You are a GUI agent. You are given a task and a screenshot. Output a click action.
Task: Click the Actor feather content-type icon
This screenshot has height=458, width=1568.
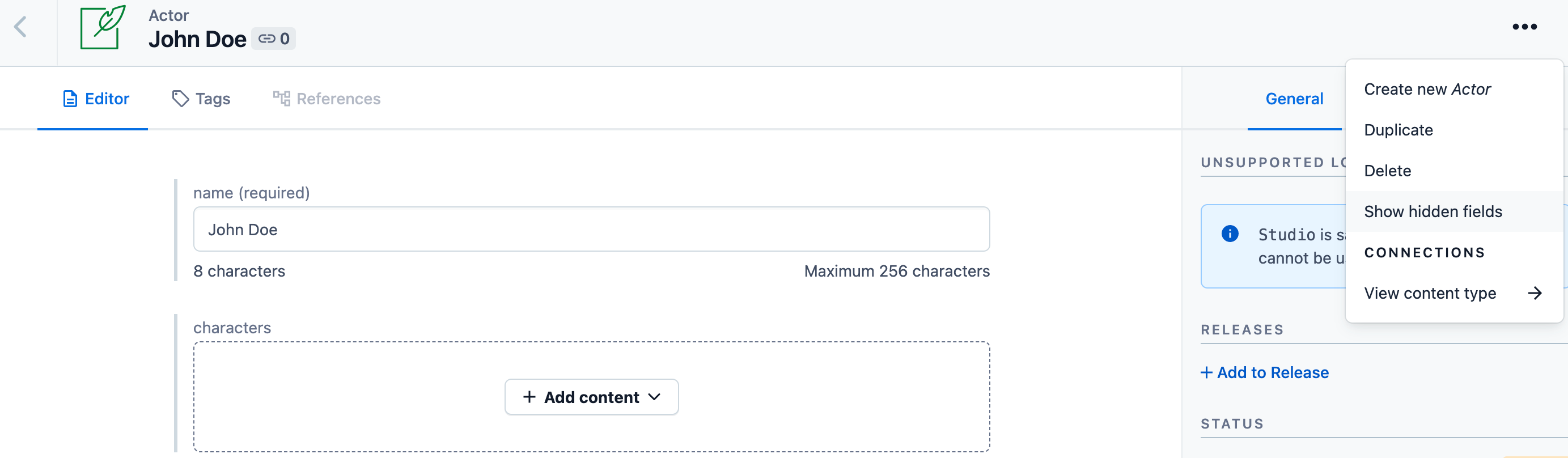[x=101, y=27]
